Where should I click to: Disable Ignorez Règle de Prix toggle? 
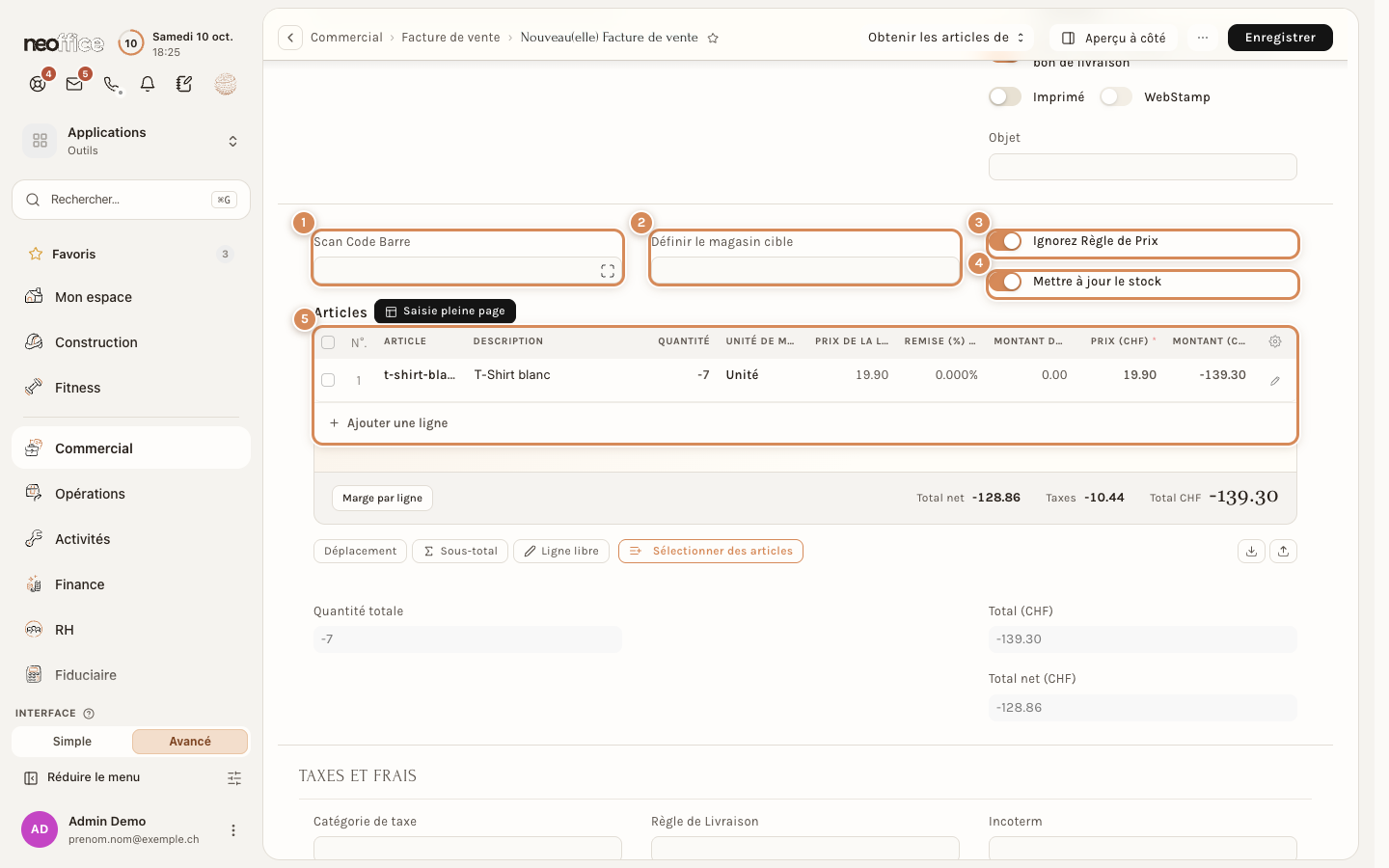(1005, 241)
